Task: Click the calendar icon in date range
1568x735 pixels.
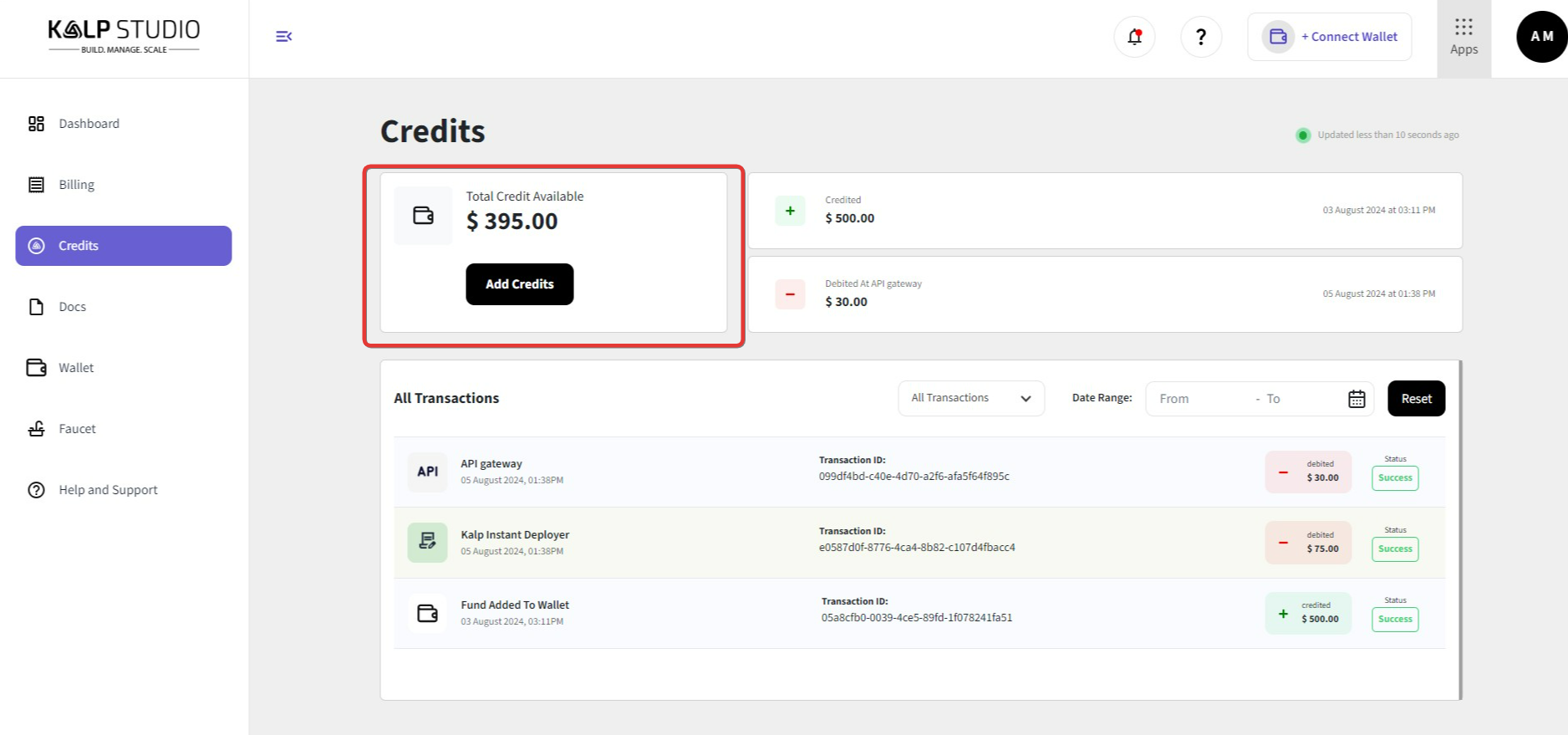Action: point(1356,399)
